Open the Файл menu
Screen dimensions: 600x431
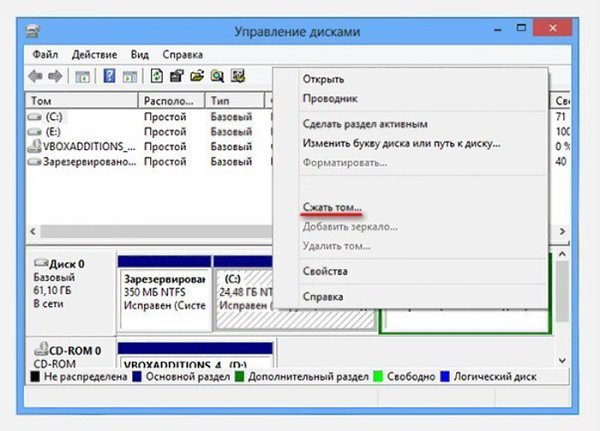pyautogui.click(x=45, y=55)
